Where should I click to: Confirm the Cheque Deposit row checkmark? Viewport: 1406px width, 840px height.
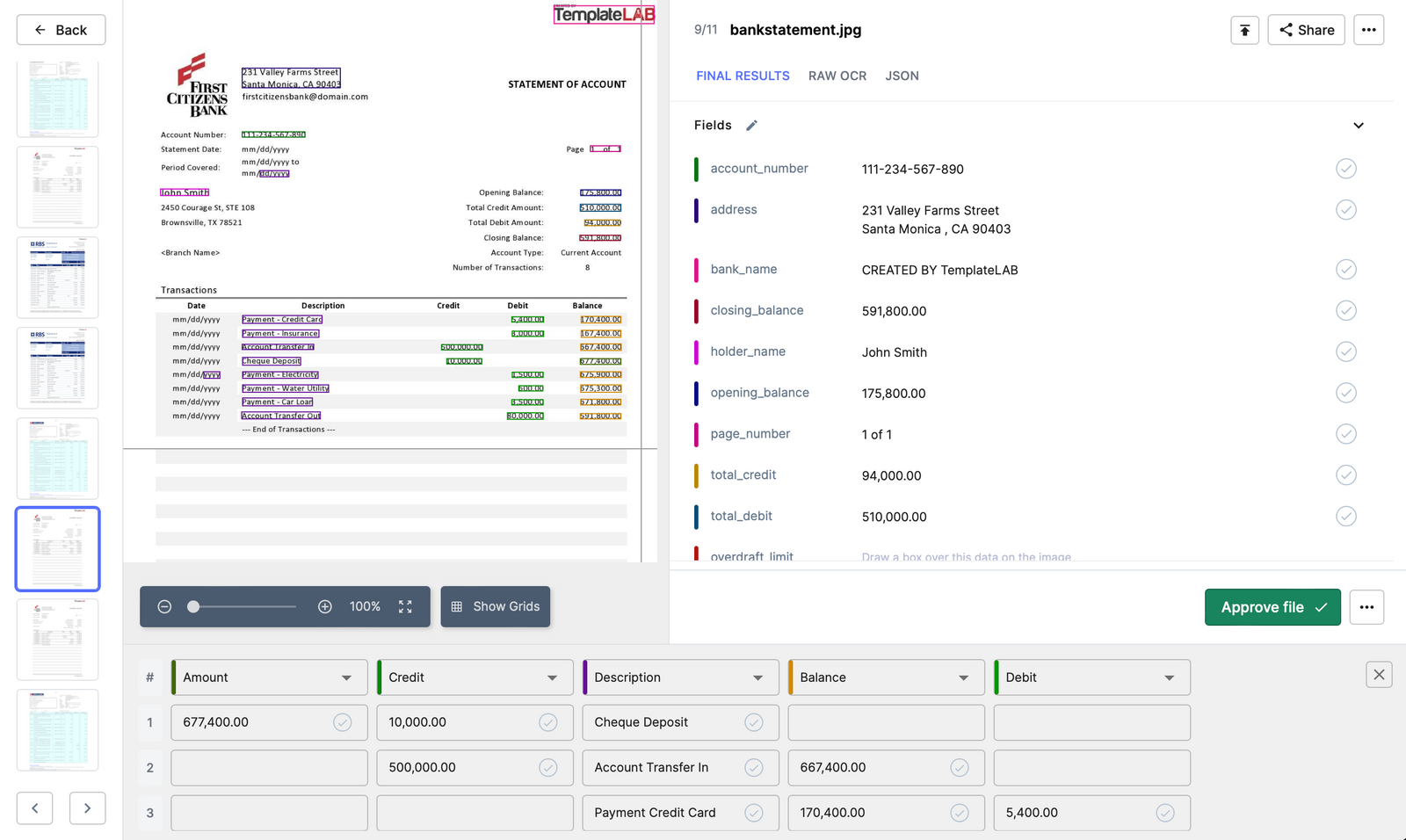(x=754, y=722)
